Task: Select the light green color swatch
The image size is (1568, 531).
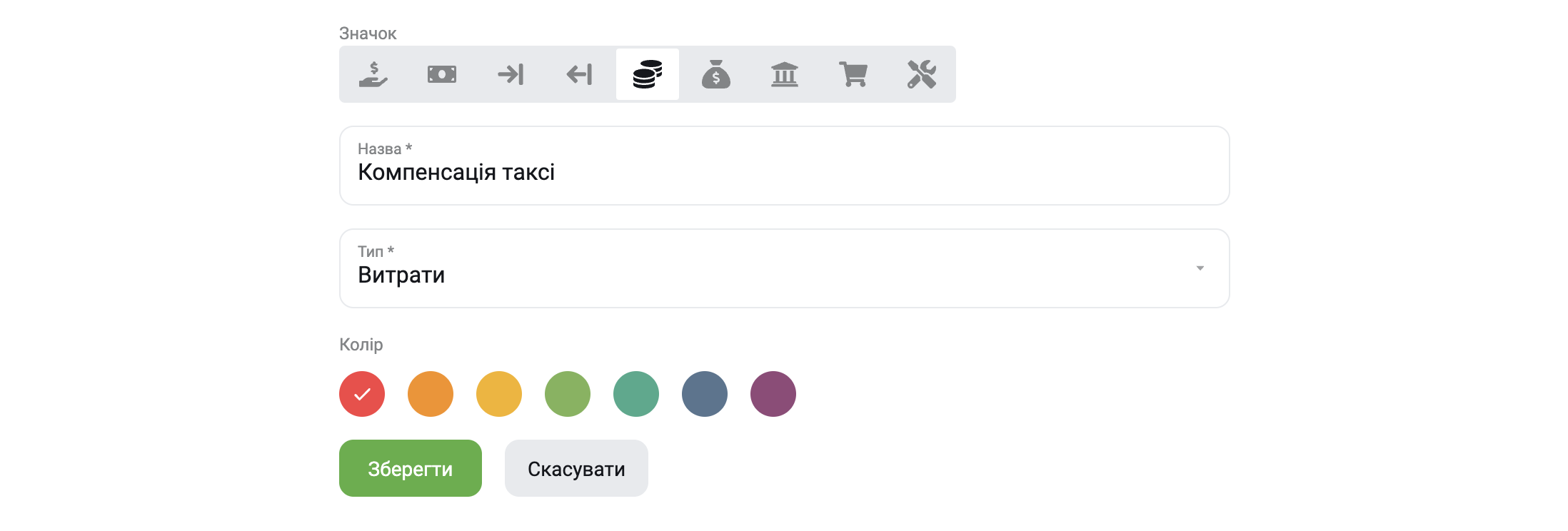Action: [x=568, y=394]
